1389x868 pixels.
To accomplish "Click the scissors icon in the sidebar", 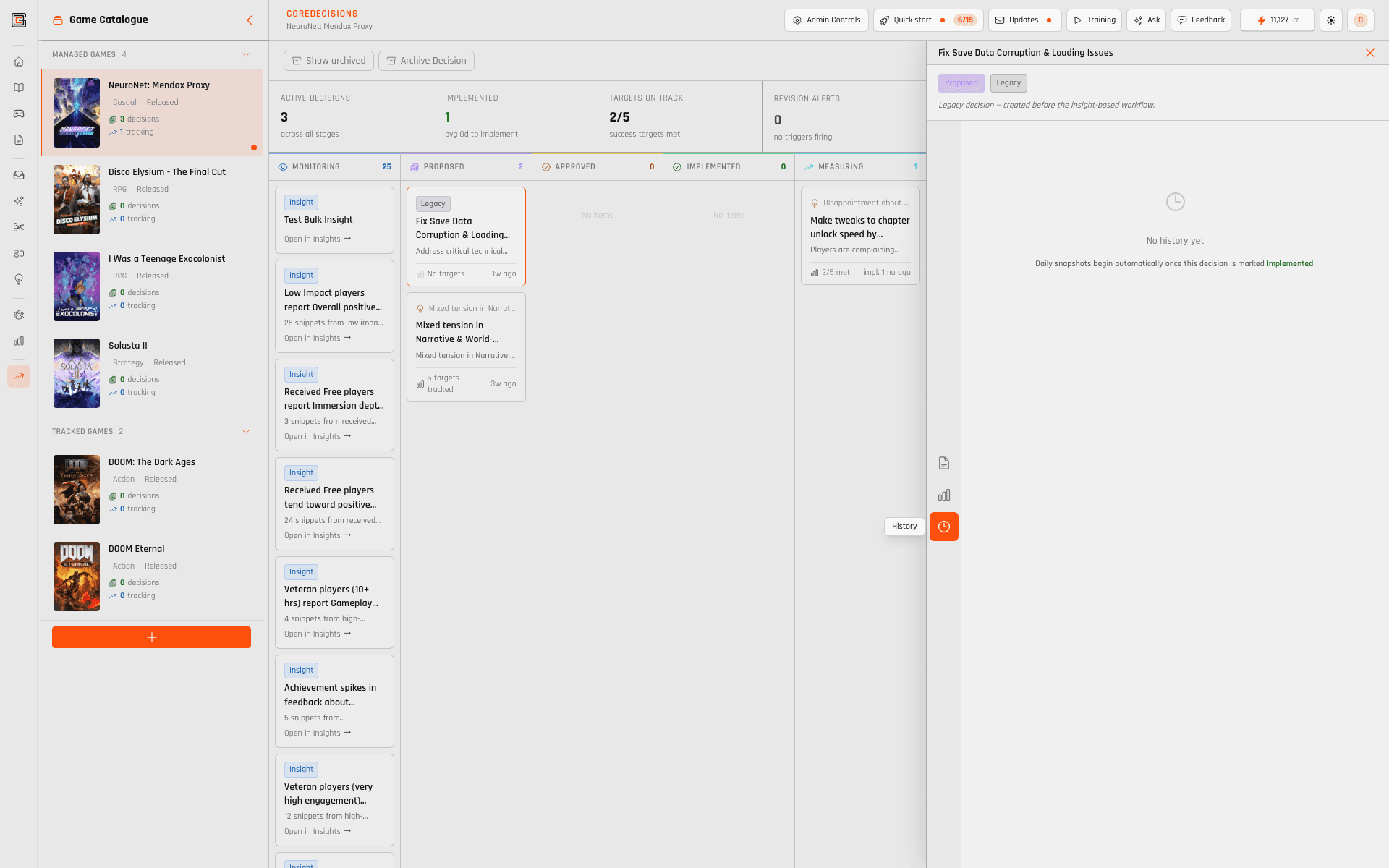I will pos(19,226).
